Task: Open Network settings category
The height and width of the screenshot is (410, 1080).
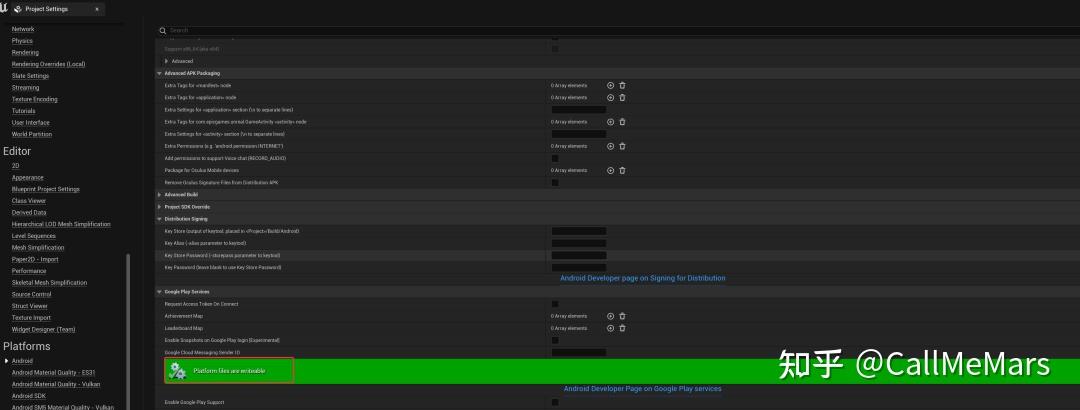Action: [23, 29]
